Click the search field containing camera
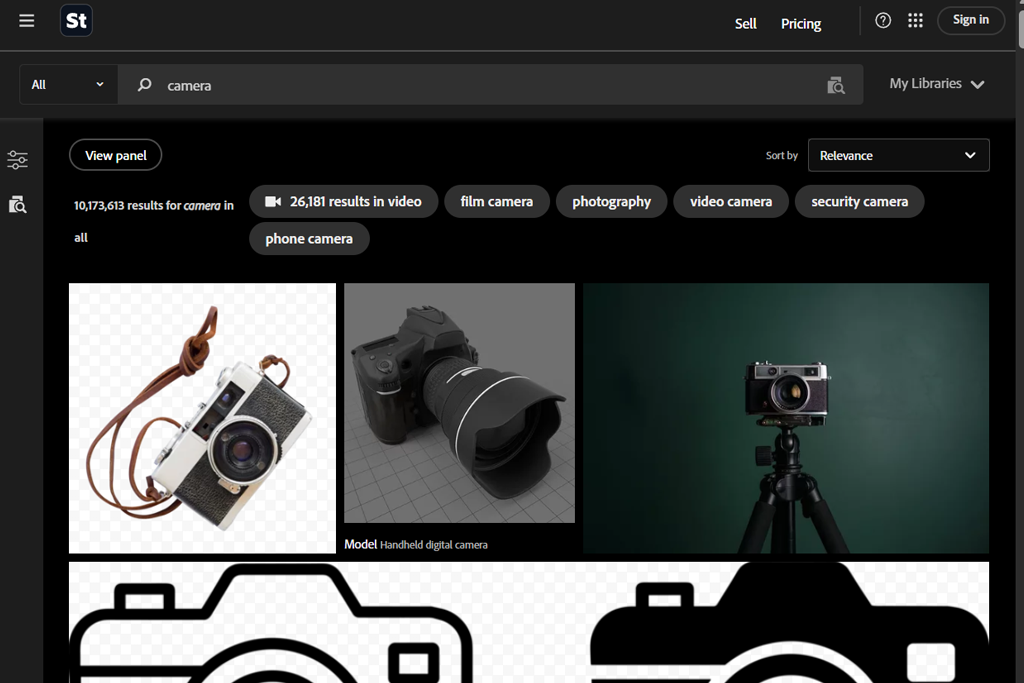 point(490,85)
